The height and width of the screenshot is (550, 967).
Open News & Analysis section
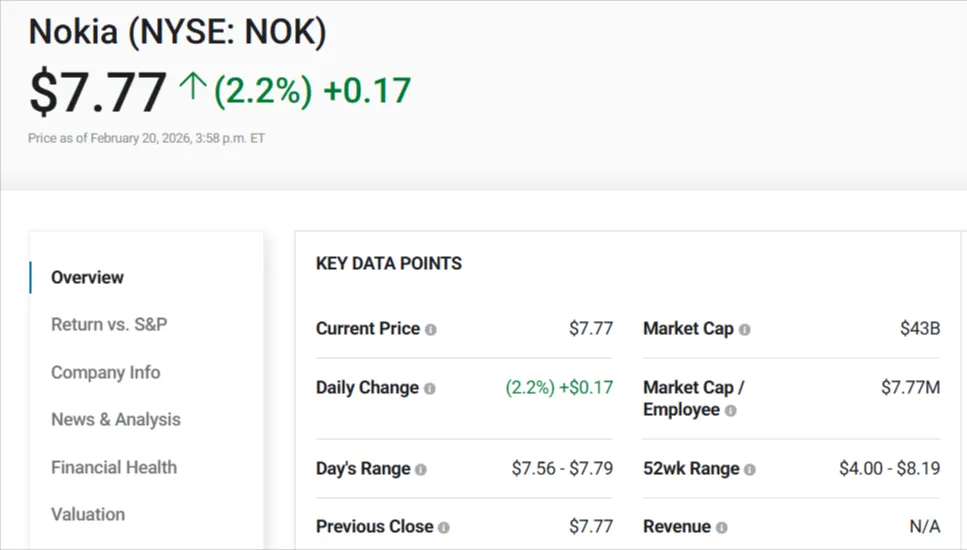116,419
